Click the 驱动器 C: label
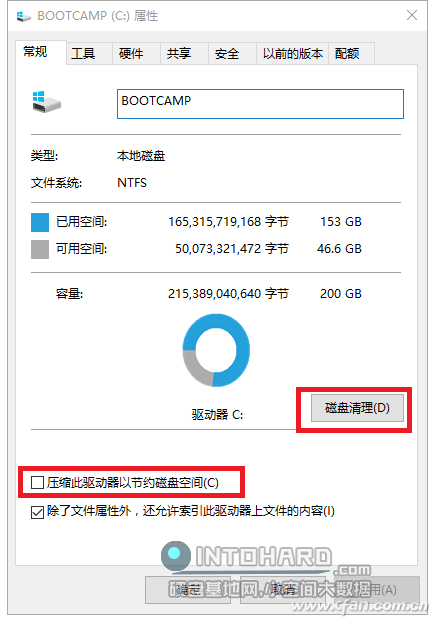This screenshot has height=622, width=435. [217, 415]
